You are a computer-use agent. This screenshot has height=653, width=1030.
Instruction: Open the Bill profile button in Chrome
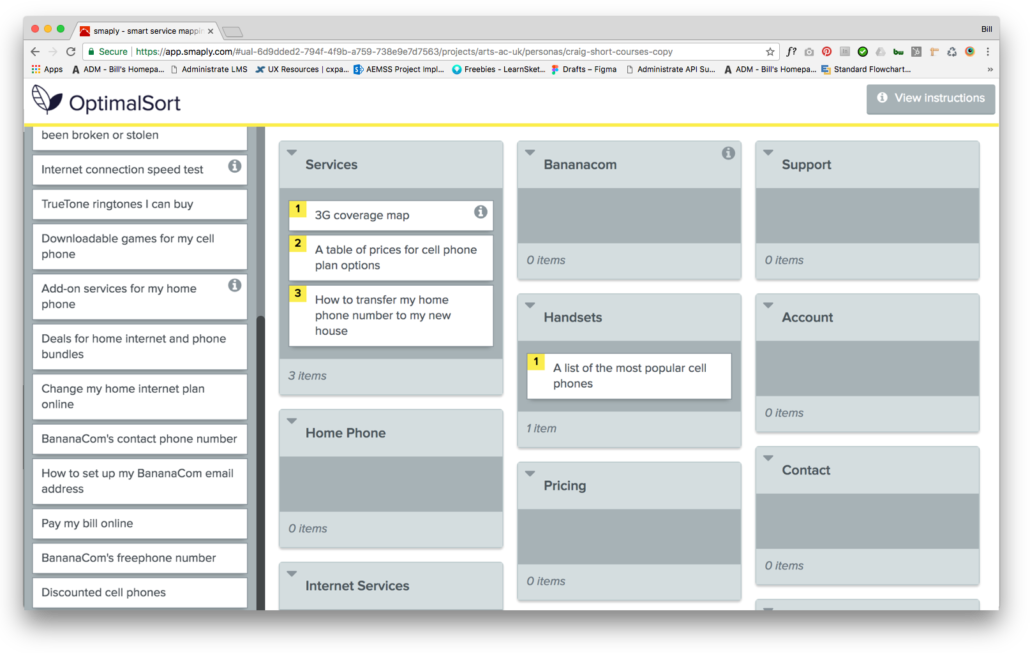click(x=986, y=29)
